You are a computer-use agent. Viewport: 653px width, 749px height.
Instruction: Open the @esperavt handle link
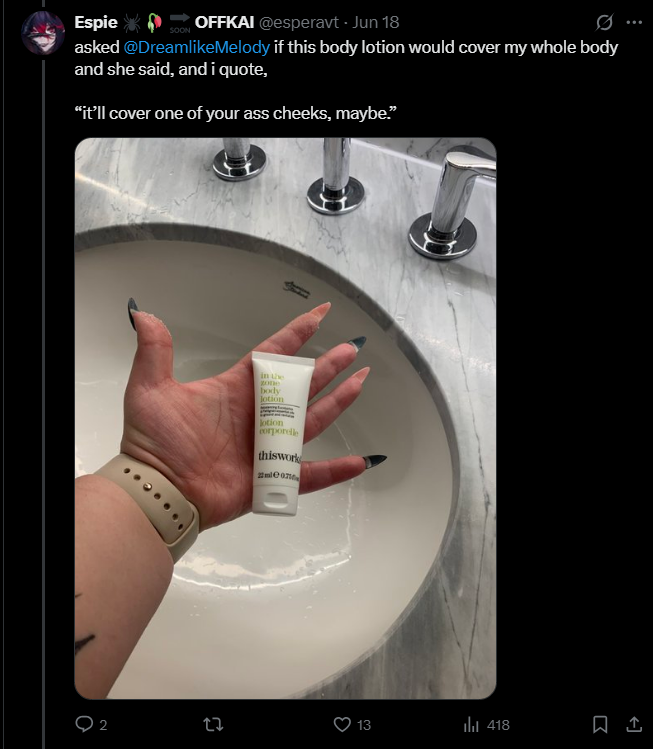tap(299, 22)
